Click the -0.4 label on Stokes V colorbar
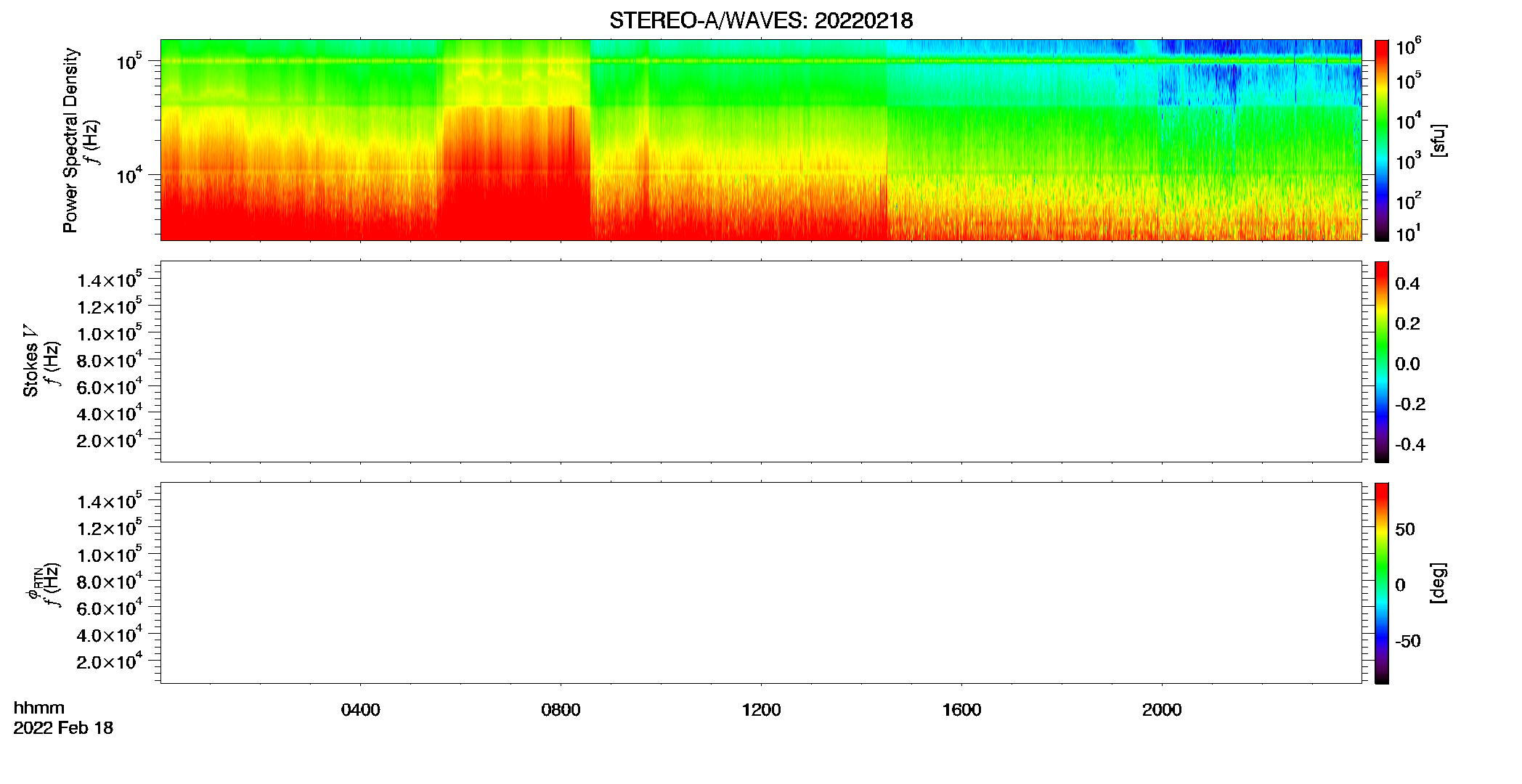Viewport: 1522px width, 784px height. click(1410, 444)
